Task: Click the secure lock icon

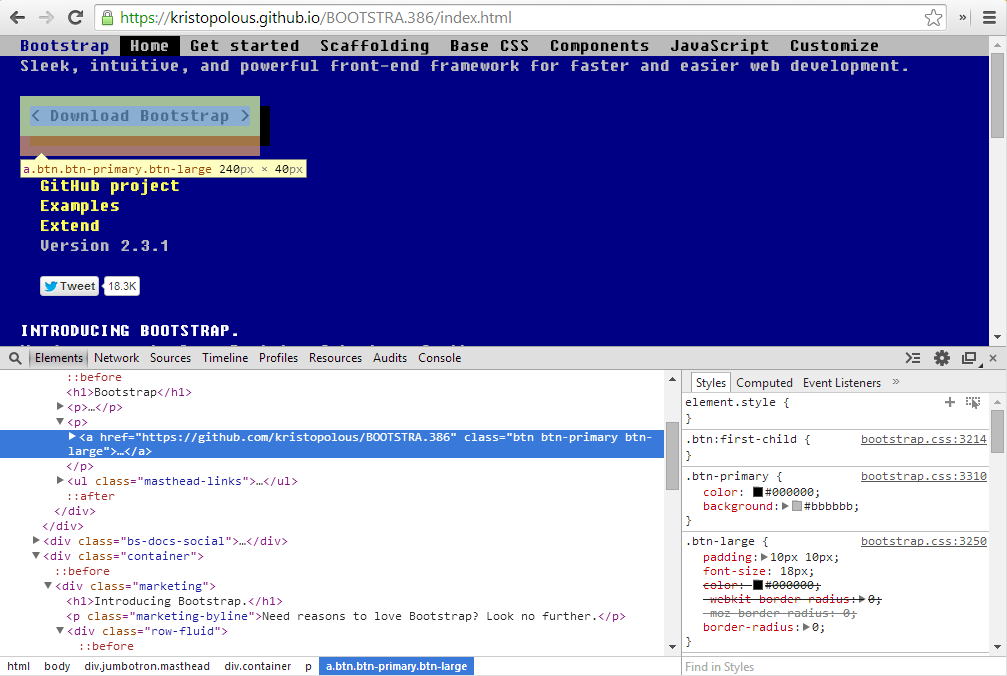Action: point(107,17)
